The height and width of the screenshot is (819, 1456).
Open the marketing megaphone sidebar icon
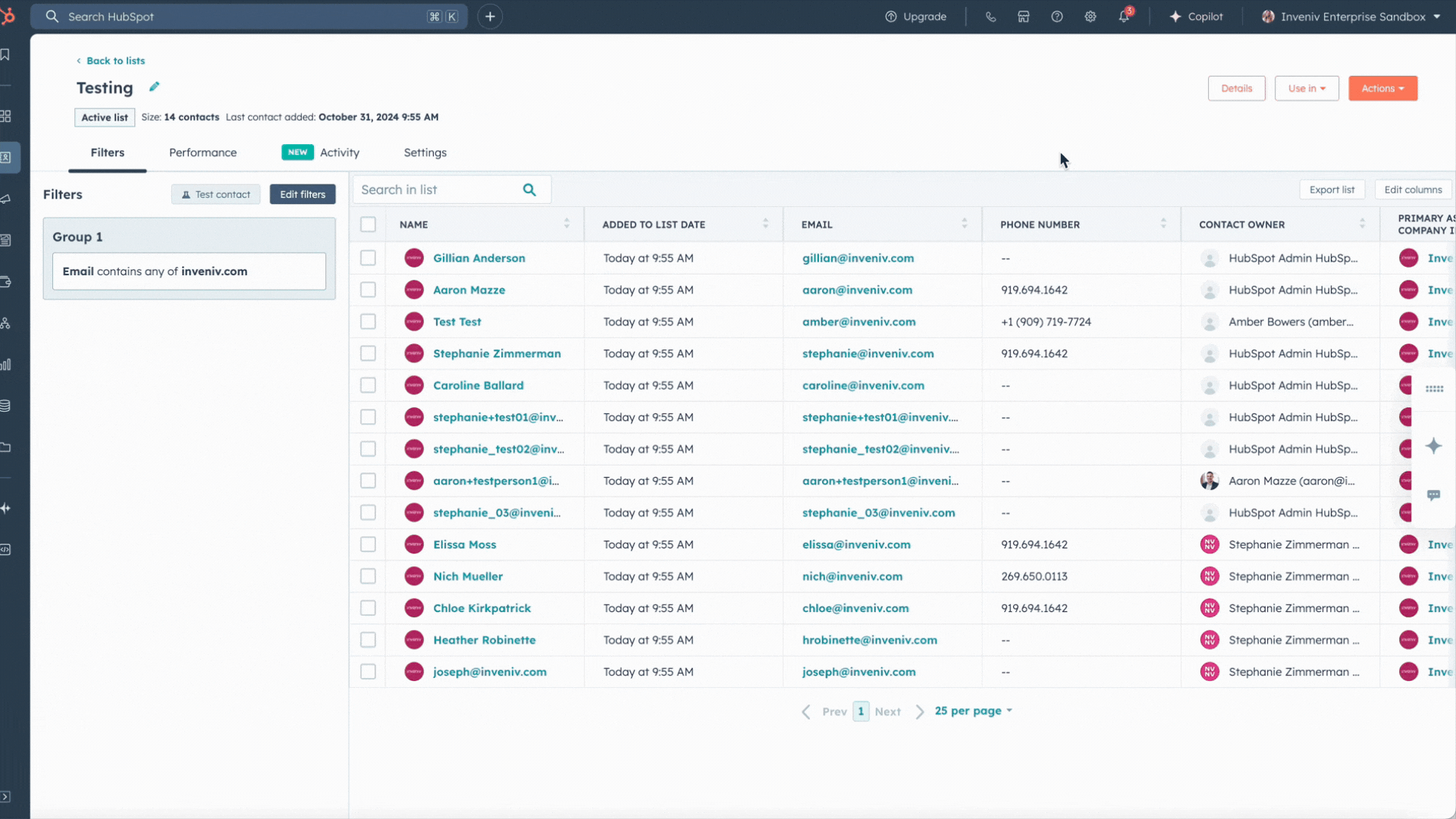point(5,199)
